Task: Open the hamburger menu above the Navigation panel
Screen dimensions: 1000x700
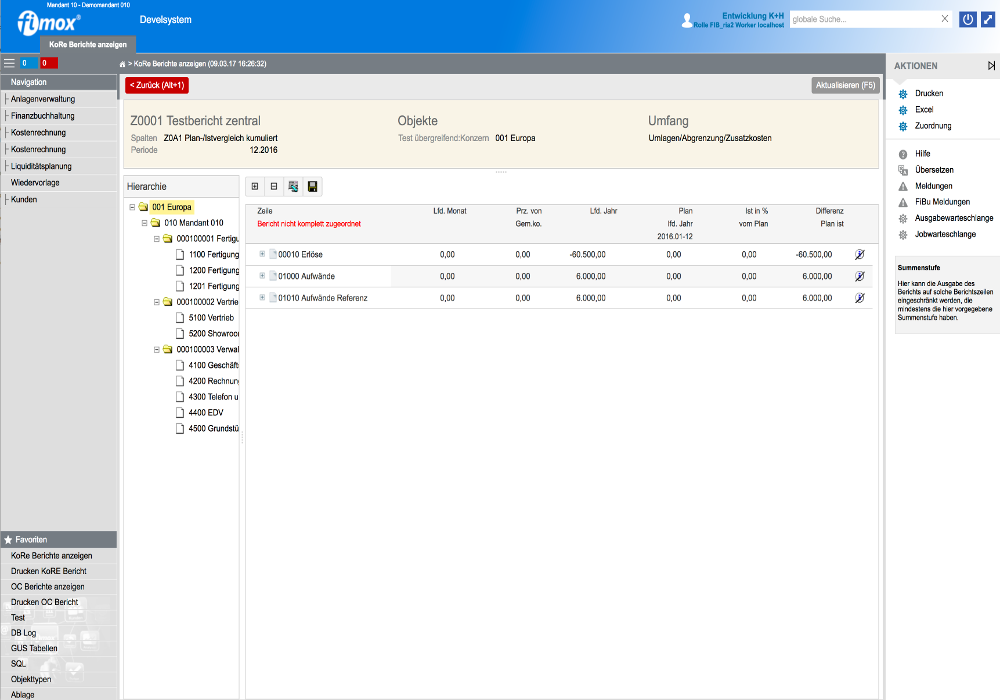Action: pyautogui.click(x=9, y=63)
